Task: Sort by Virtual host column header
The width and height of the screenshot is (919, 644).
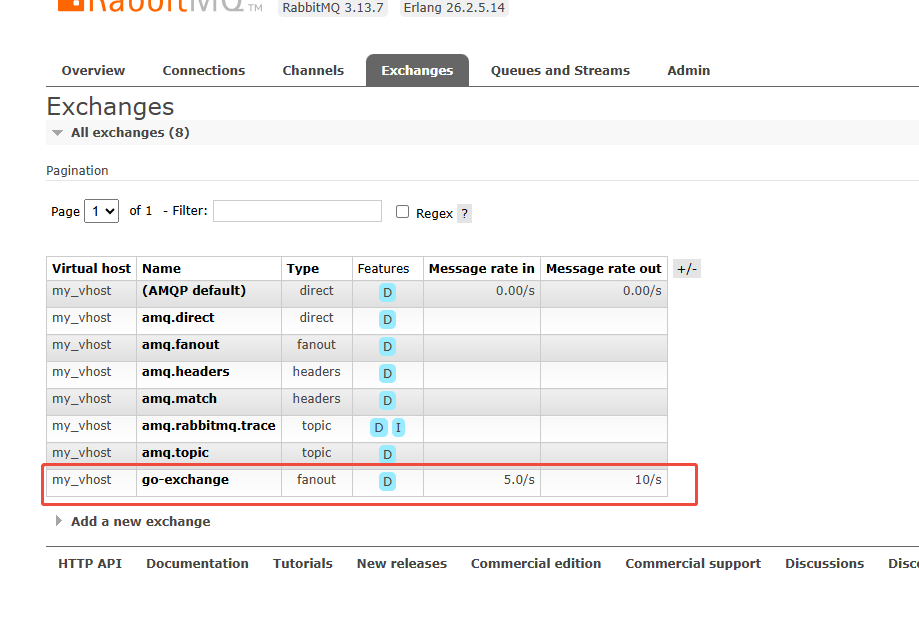Action: click(91, 268)
